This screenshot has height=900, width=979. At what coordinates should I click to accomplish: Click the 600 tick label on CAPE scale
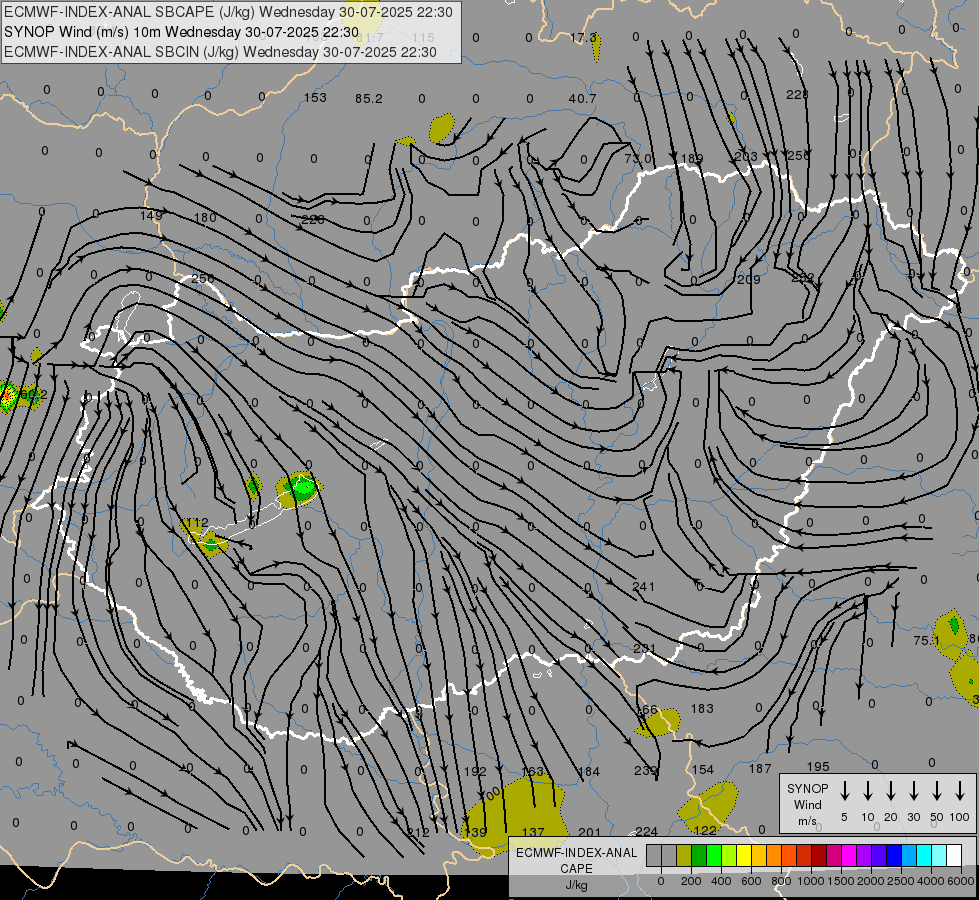[751, 881]
